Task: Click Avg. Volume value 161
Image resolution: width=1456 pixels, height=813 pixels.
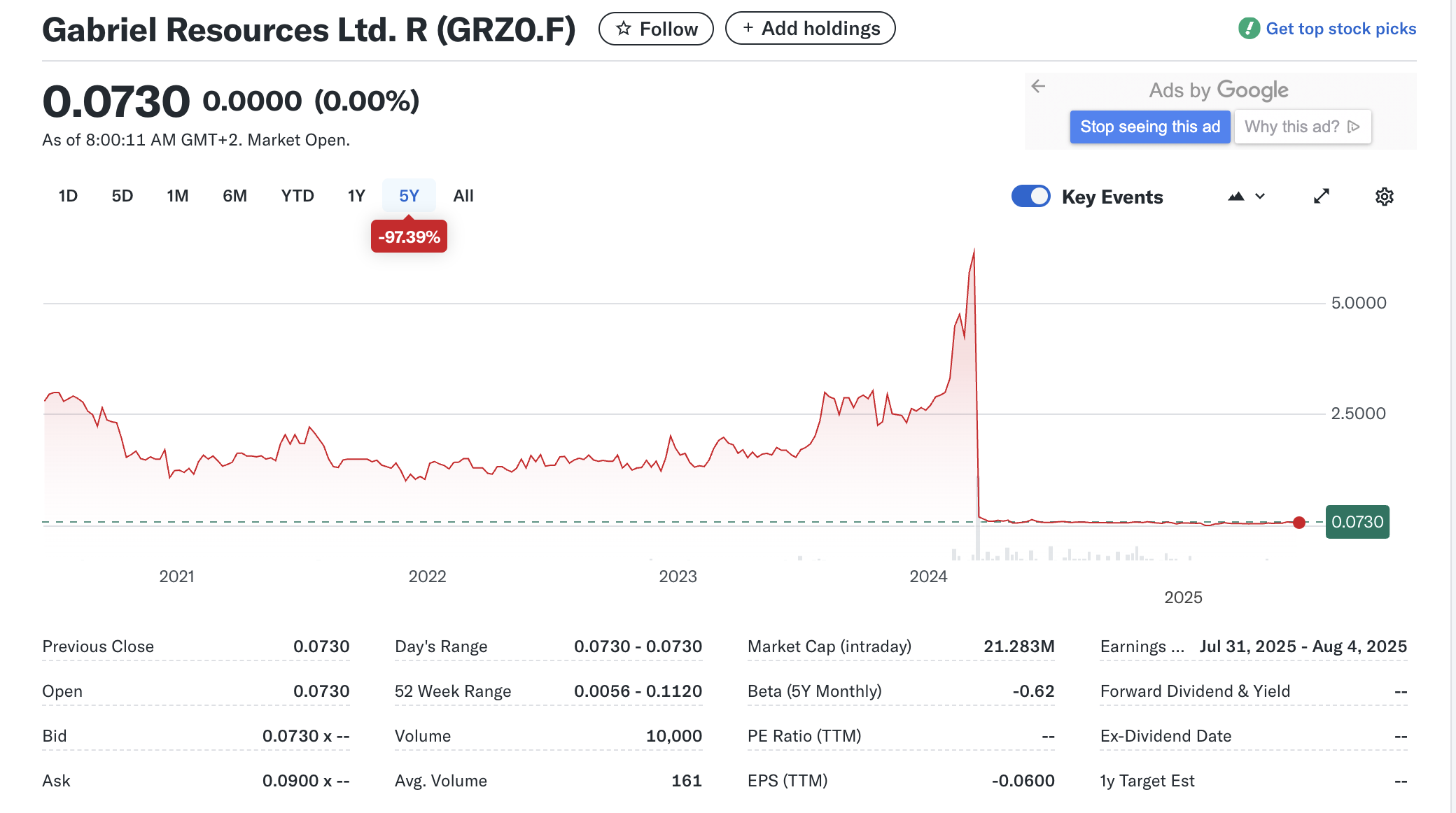Action: pyautogui.click(x=686, y=781)
